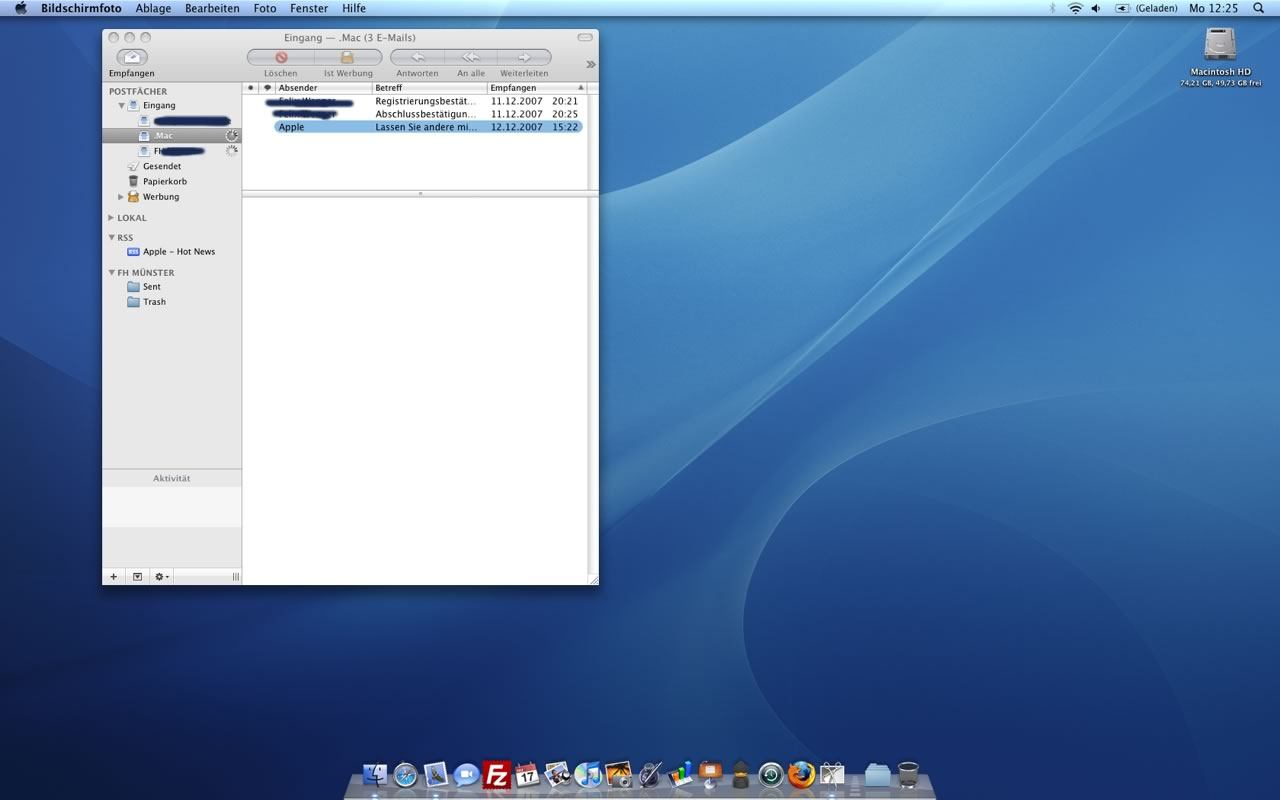The image size is (1280, 800).
Task: Open iCal from the Dock
Action: (x=527, y=774)
